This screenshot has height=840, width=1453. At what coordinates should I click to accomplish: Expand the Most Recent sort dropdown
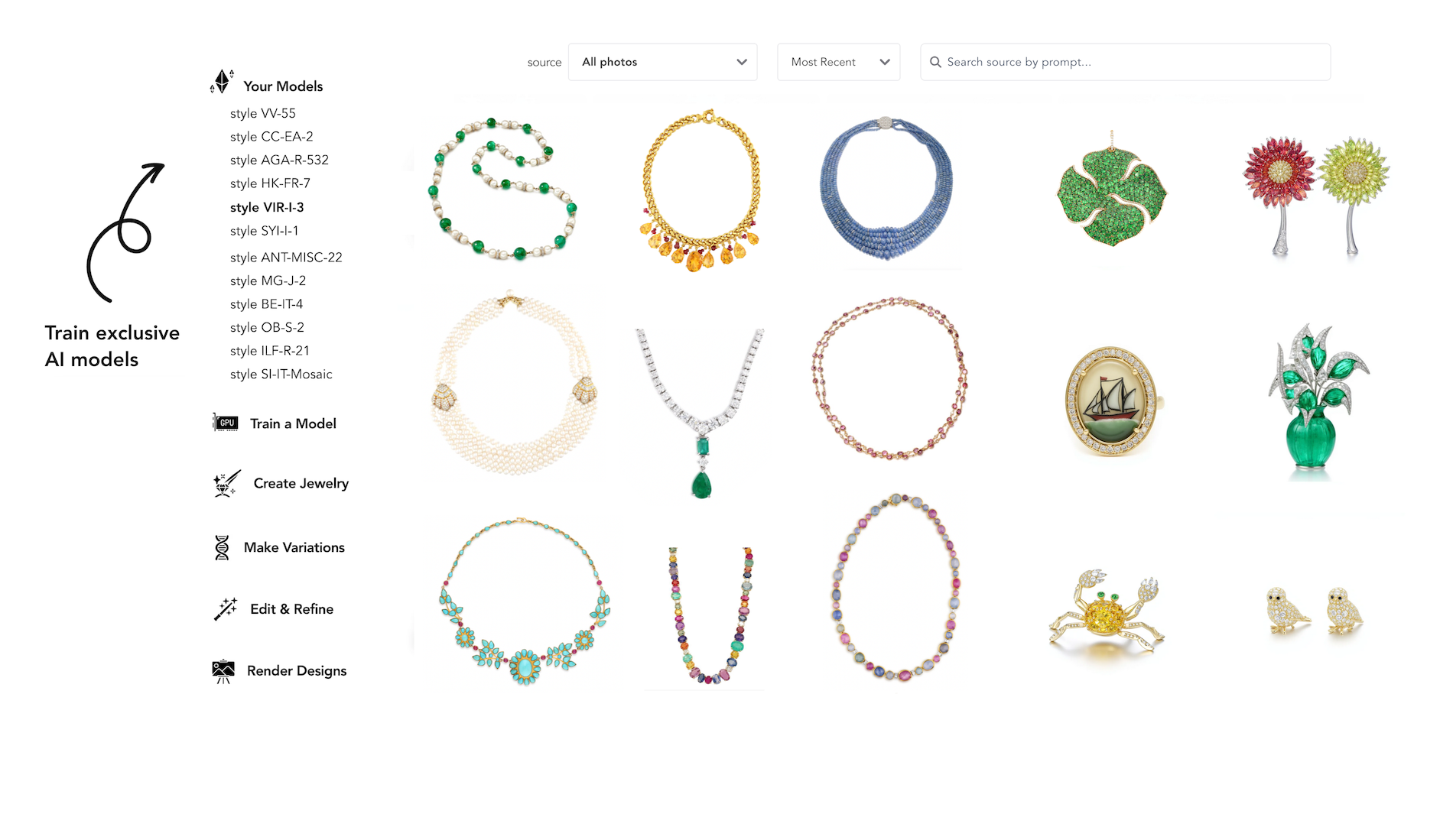pyautogui.click(x=838, y=62)
